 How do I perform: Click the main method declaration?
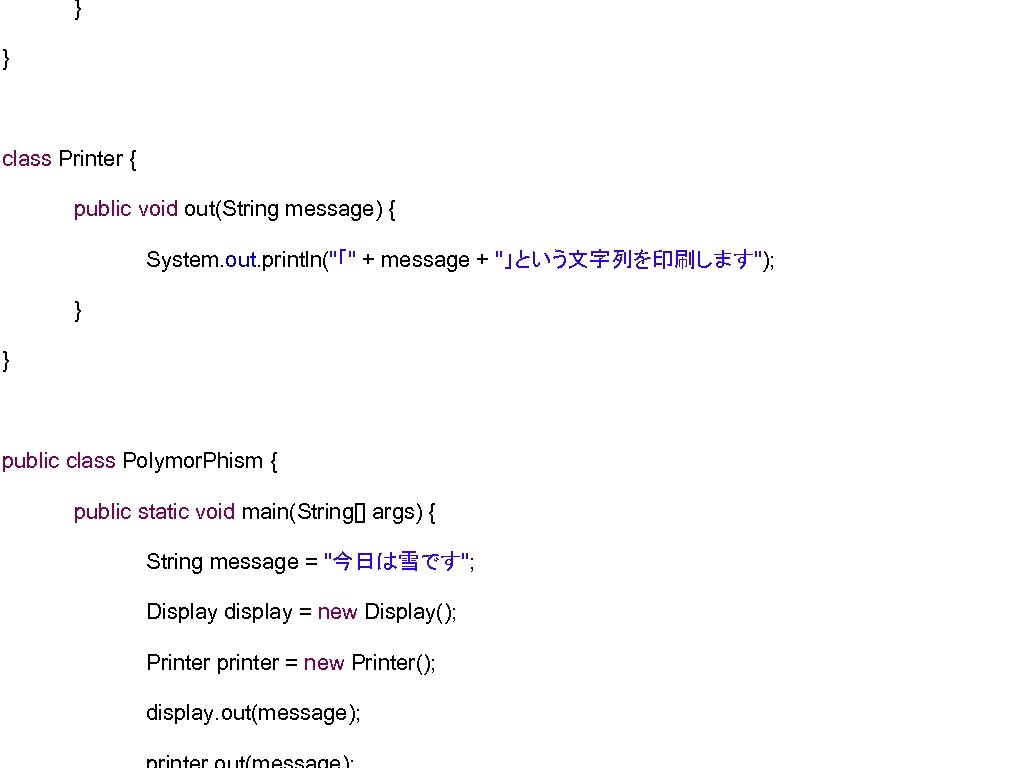point(253,511)
